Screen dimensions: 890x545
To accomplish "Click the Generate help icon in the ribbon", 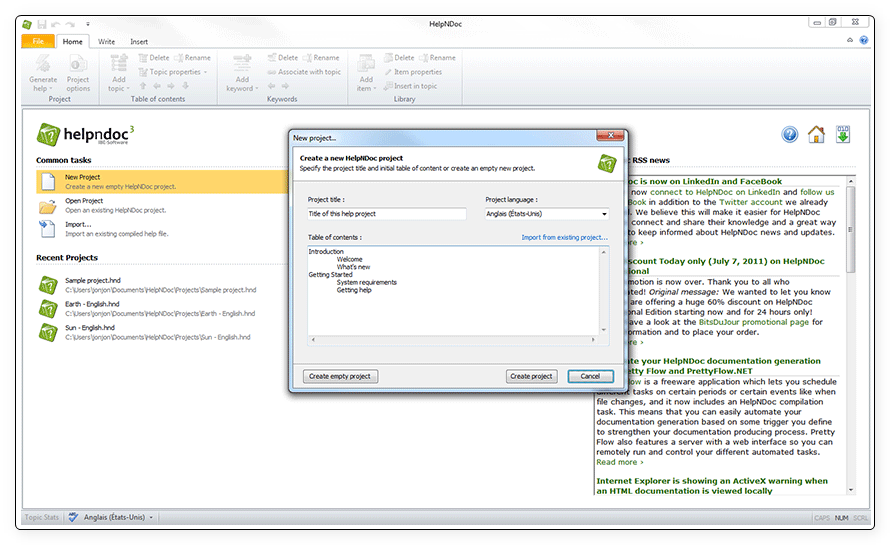I will [43, 64].
